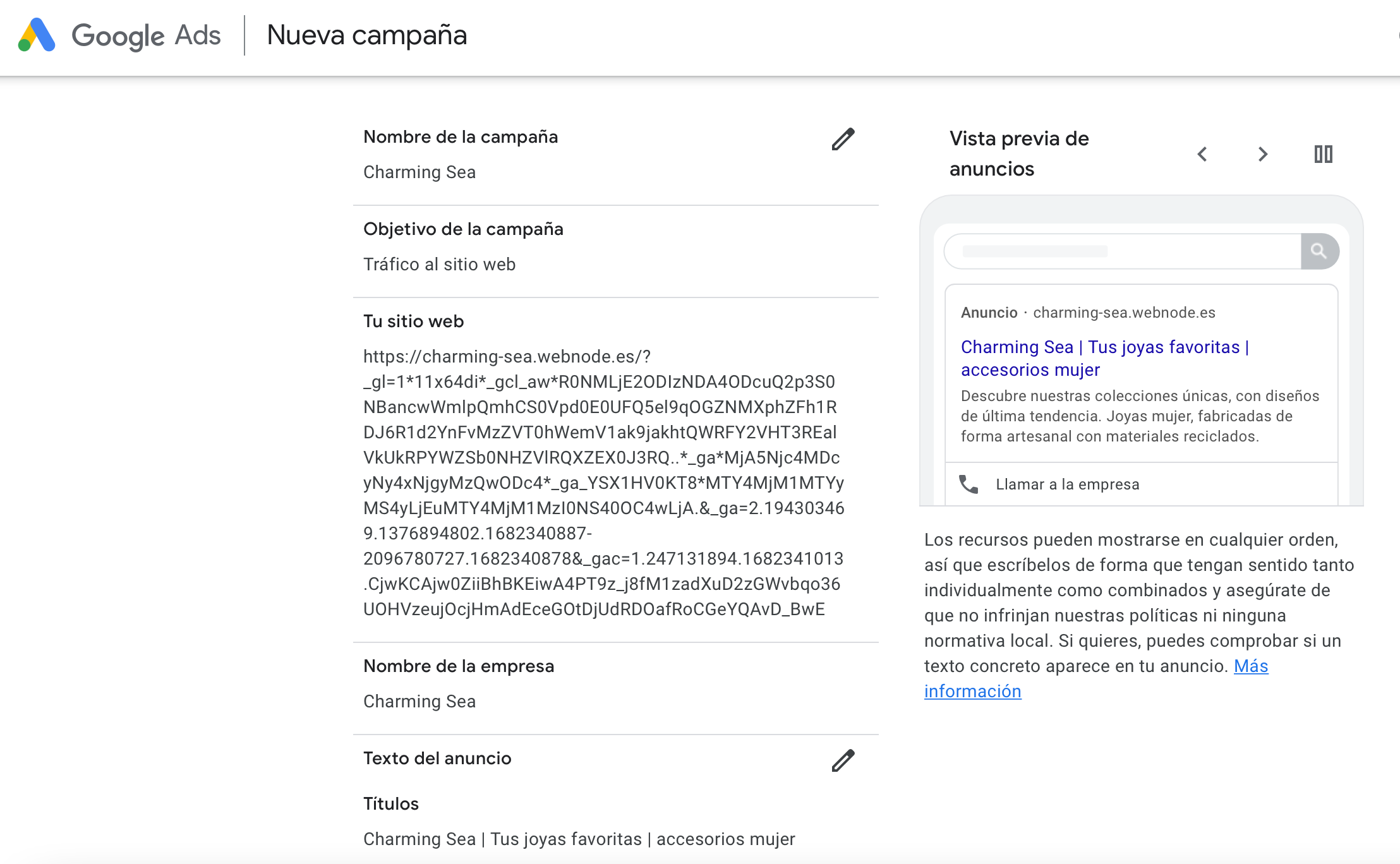The image size is (1400, 864).
Task: Click the preview search bar field
Action: 1122,251
